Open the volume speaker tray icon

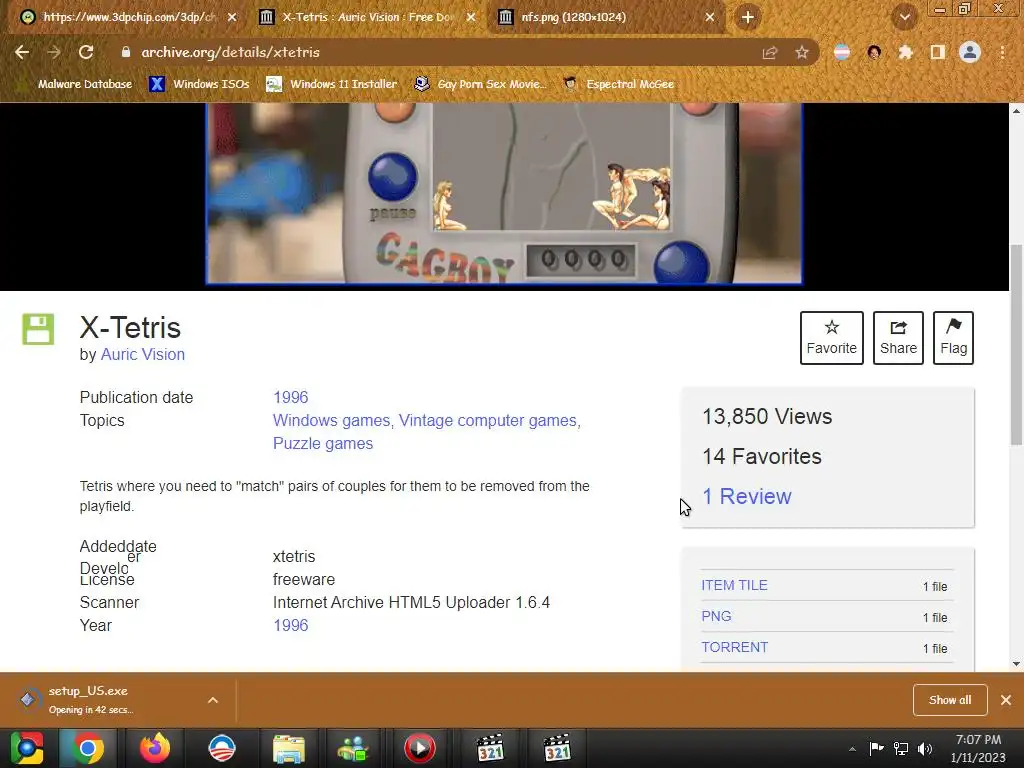tap(925, 748)
